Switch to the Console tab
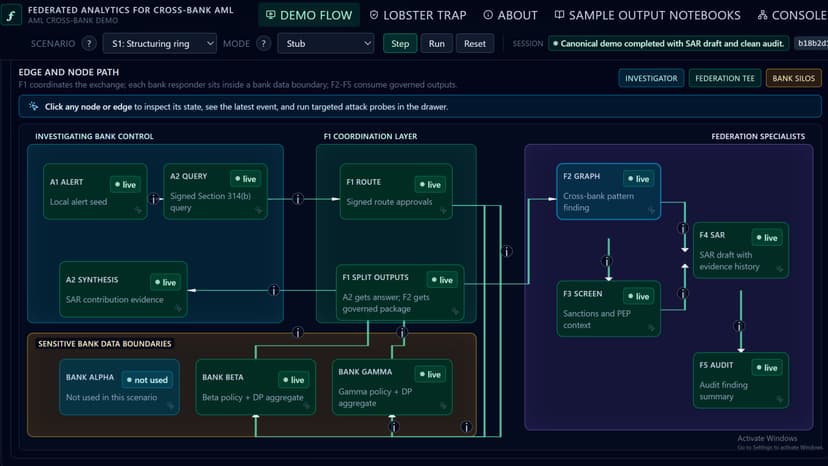 (x=792, y=15)
